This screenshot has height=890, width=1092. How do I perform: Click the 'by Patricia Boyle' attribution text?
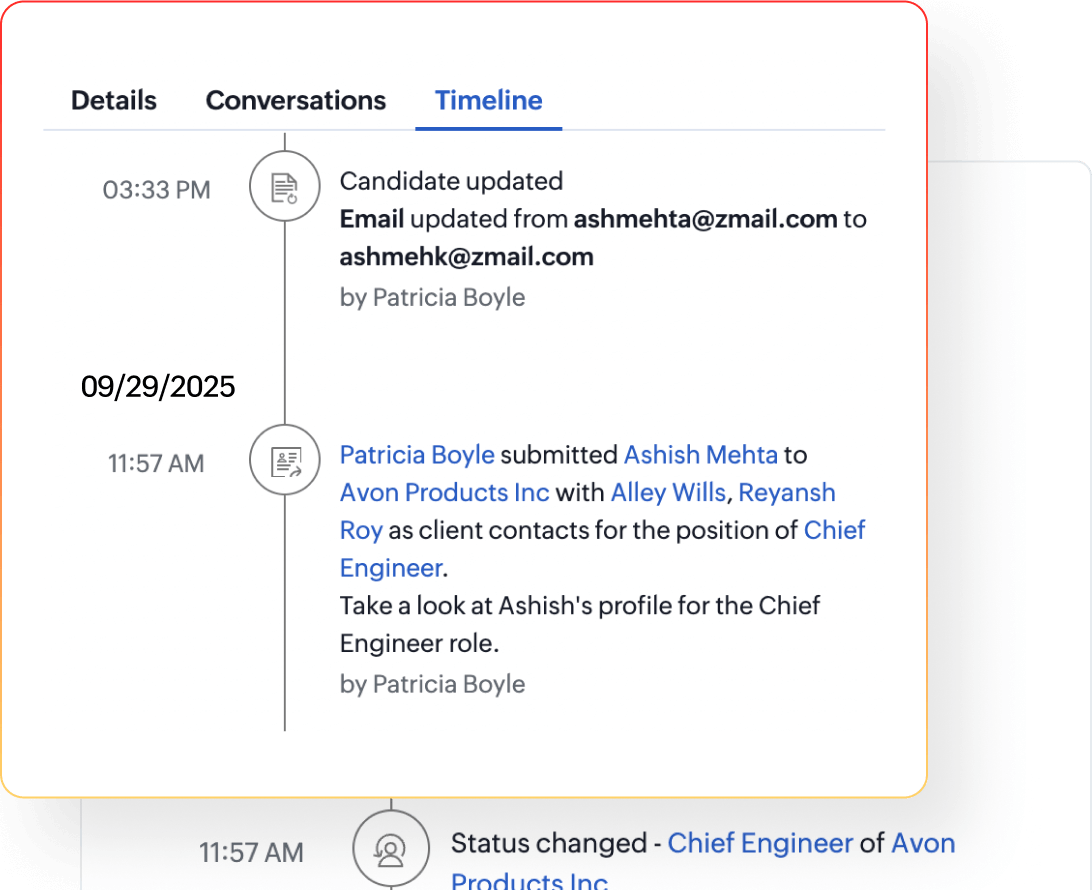[x=432, y=297]
